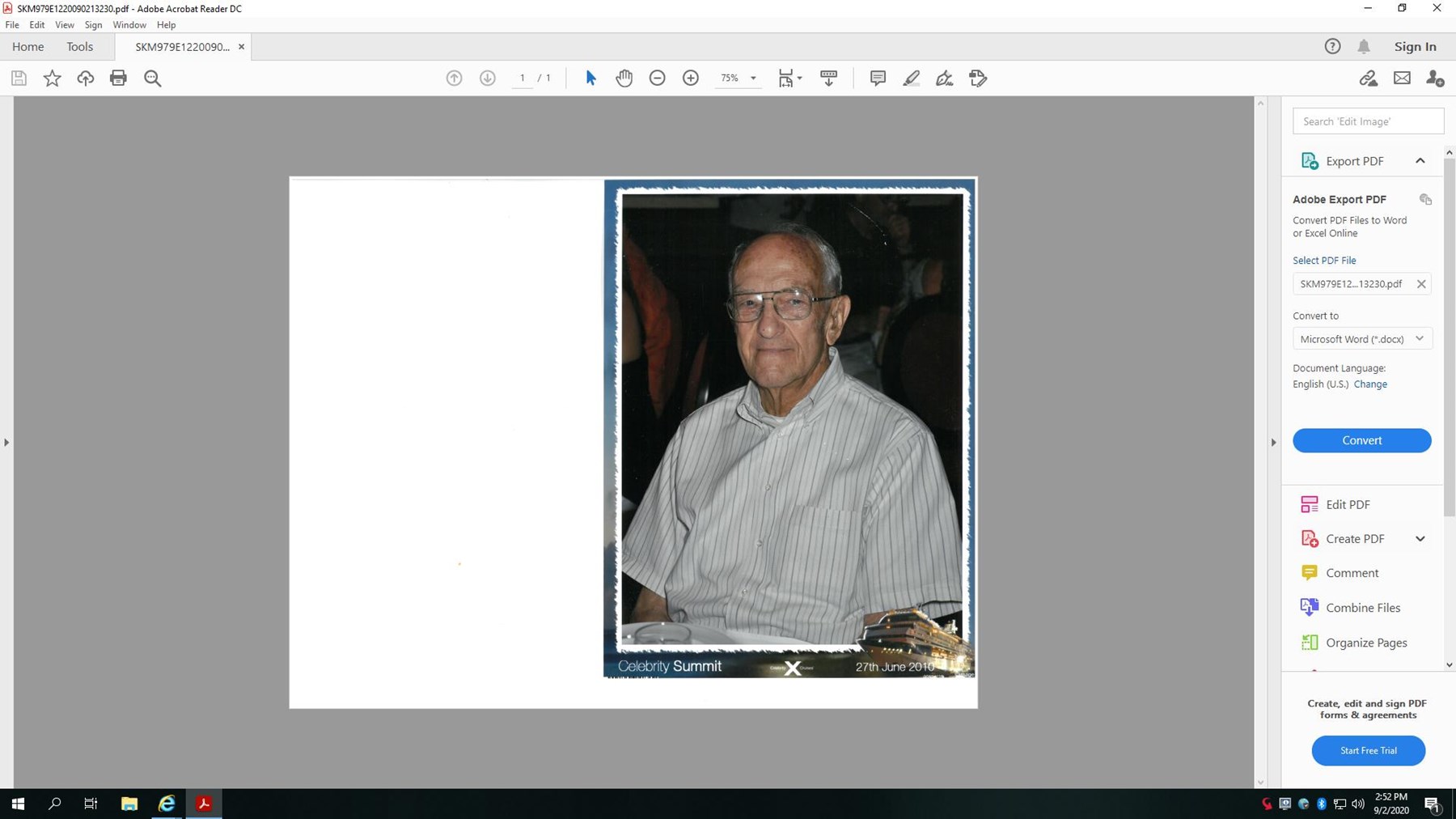
Task: Open Microsoft Word format dropdown
Action: coord(1362,339)
